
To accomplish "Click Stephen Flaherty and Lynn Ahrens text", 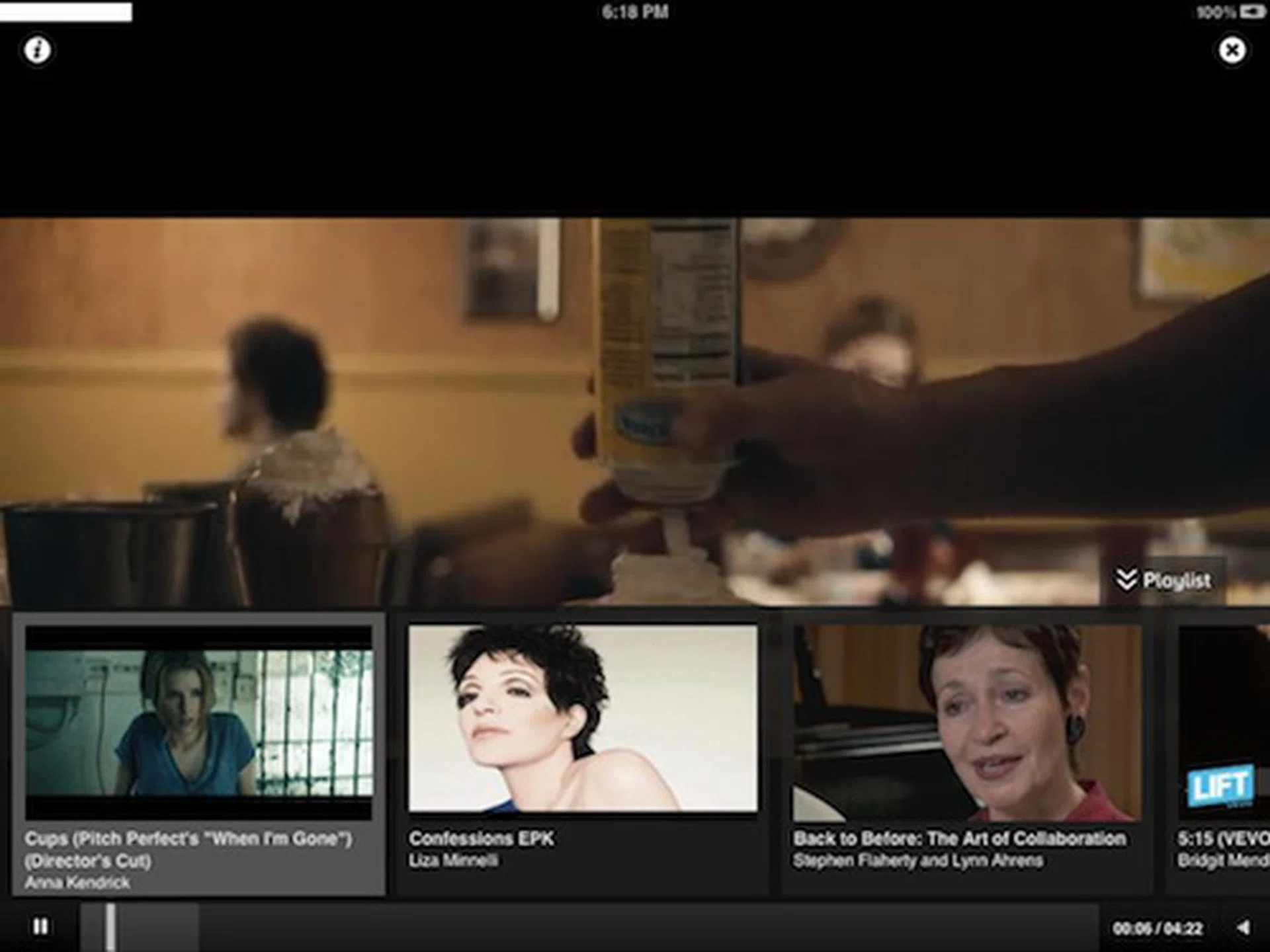I will 917,861.
